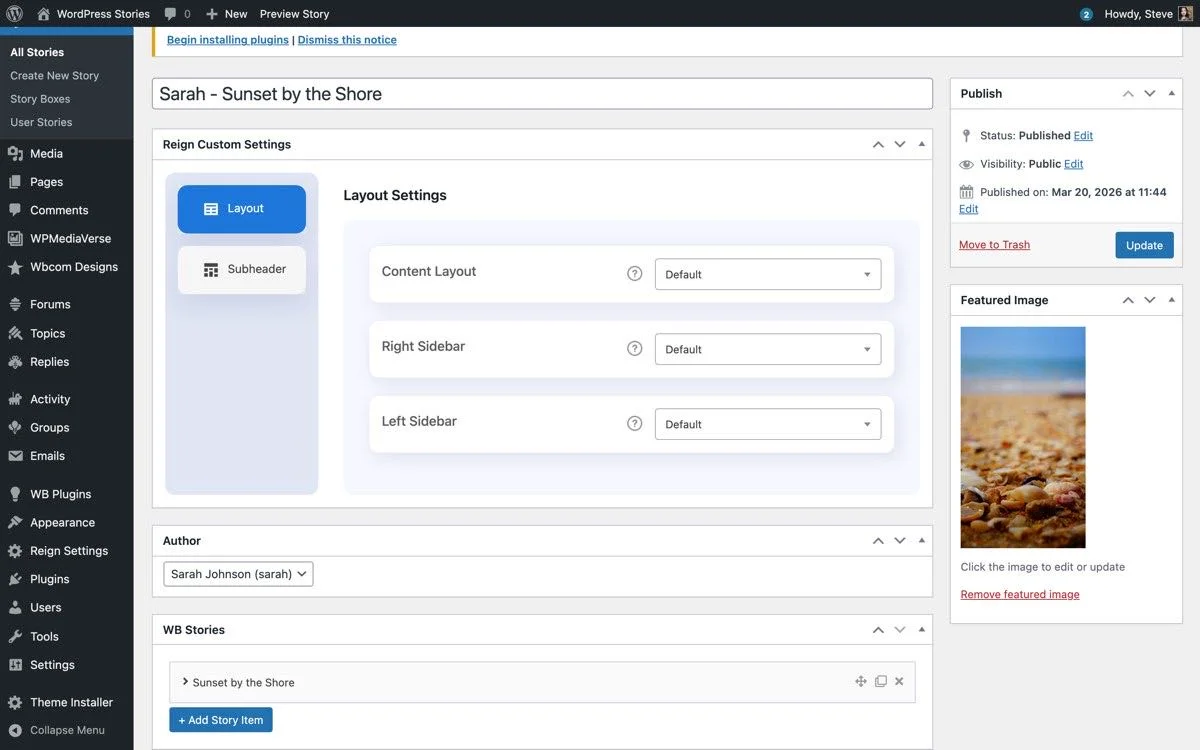Collapse the Publish panel
Viewport: 1200px width, 750px height.
tap(1171, 92)
